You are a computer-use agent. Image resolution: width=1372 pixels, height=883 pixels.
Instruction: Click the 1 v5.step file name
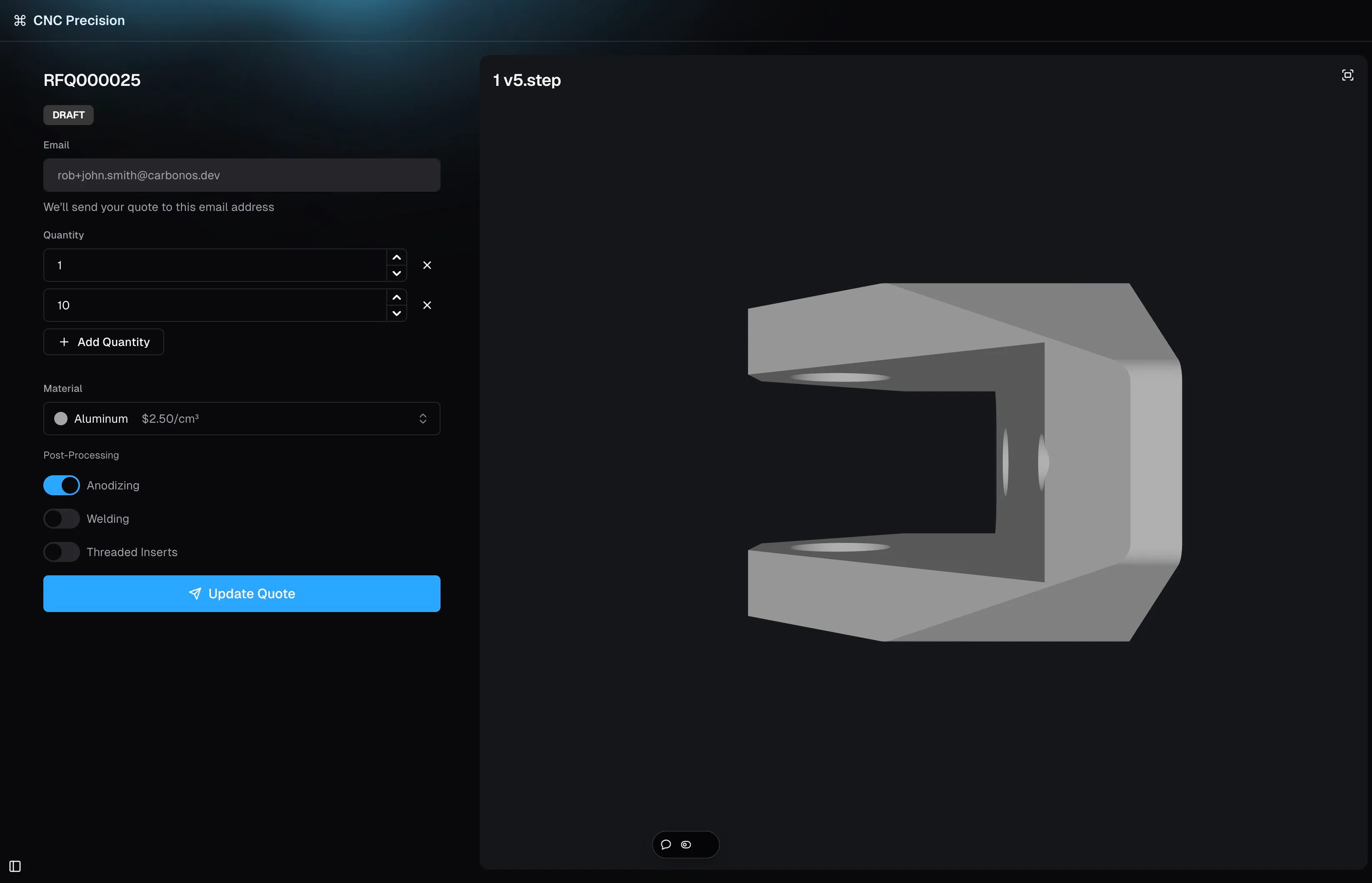pyautogui.click(x=527, y=80)
